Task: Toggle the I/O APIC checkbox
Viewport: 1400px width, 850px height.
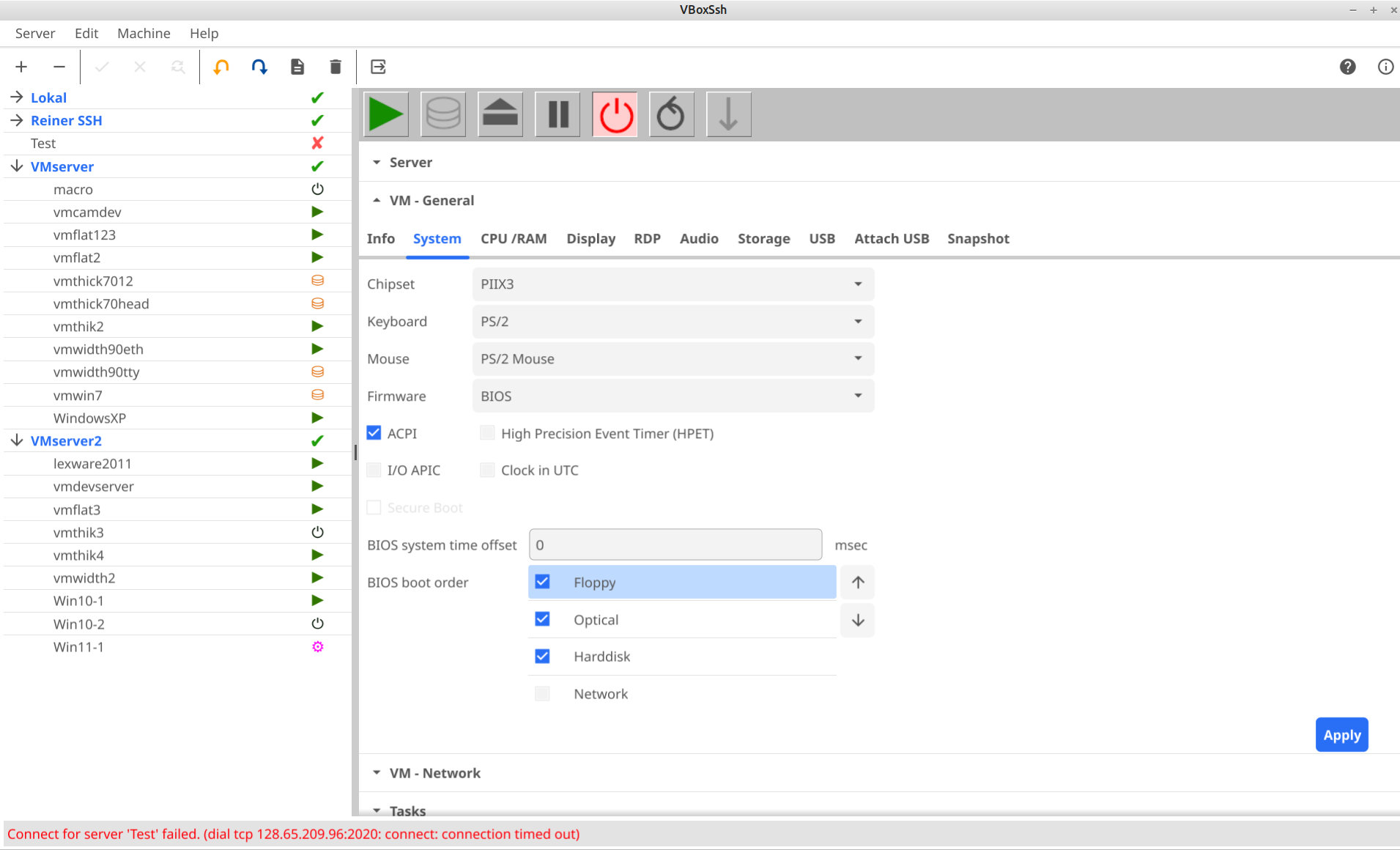Action: 374,470
